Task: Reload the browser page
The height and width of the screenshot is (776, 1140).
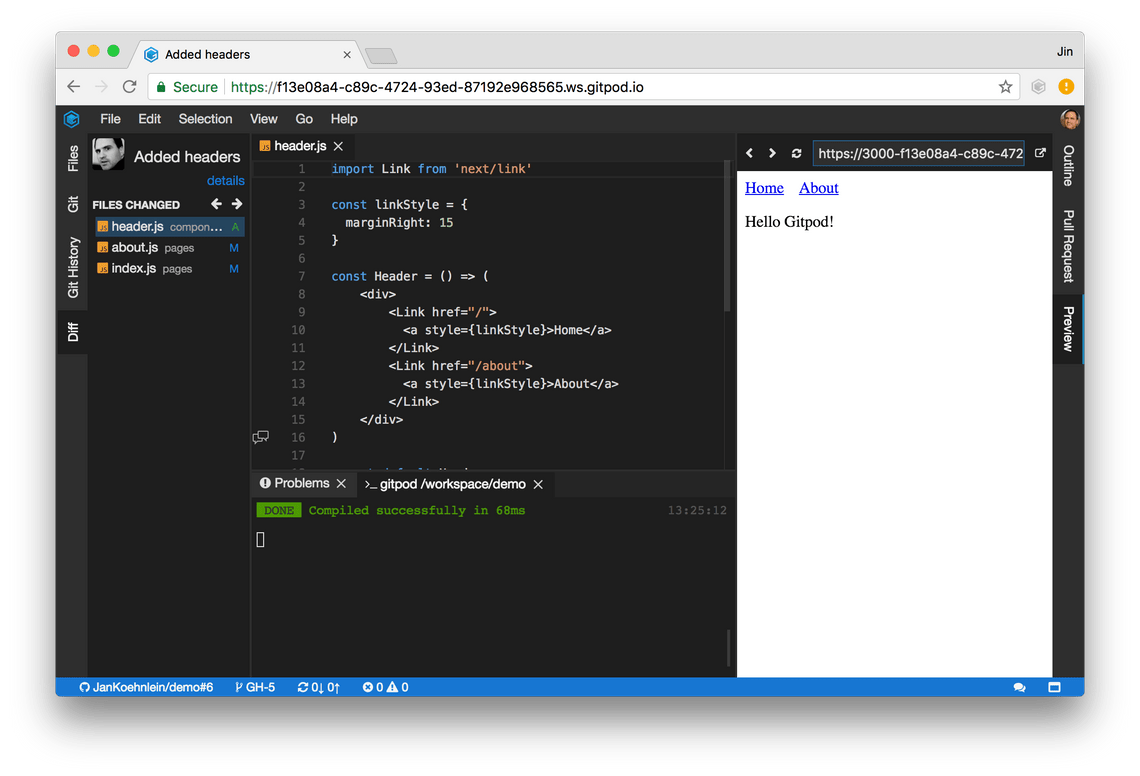Action: 129,87
